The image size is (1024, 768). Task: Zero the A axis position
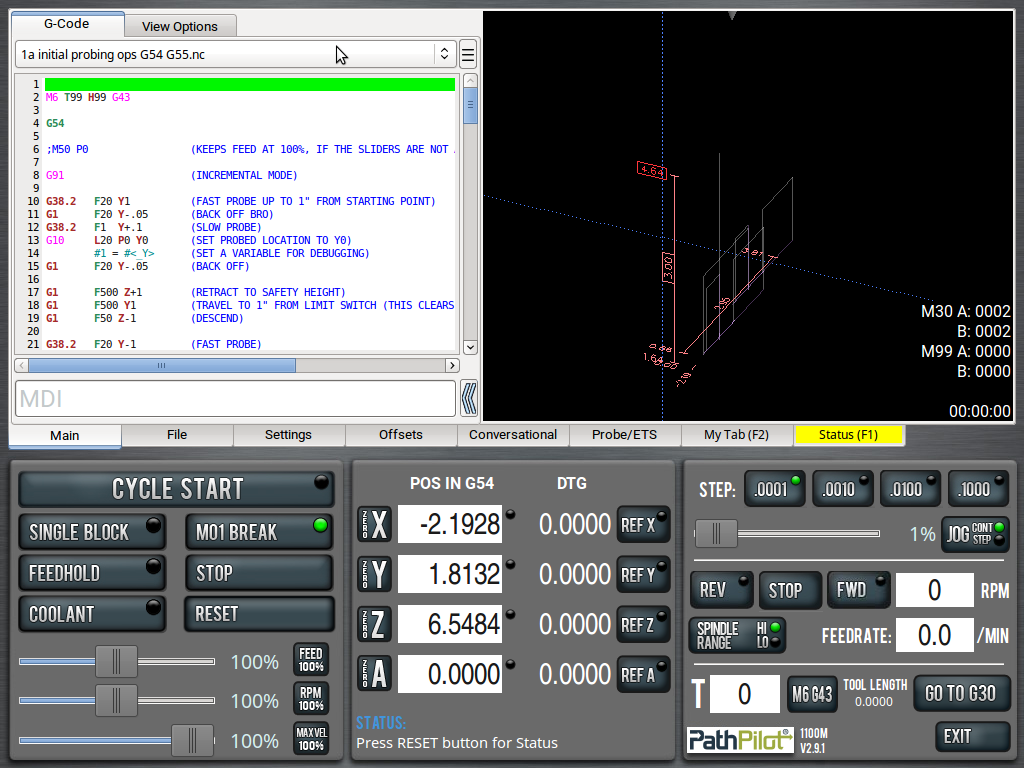[374, 674]
